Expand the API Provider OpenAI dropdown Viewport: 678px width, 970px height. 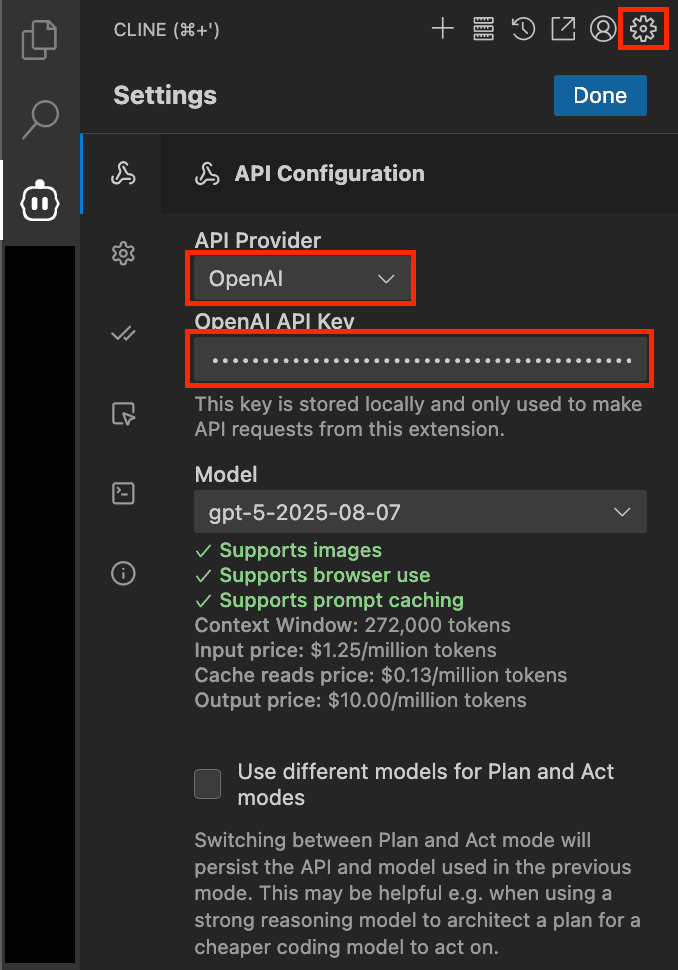pyautogui.click(x=301, y=278)
